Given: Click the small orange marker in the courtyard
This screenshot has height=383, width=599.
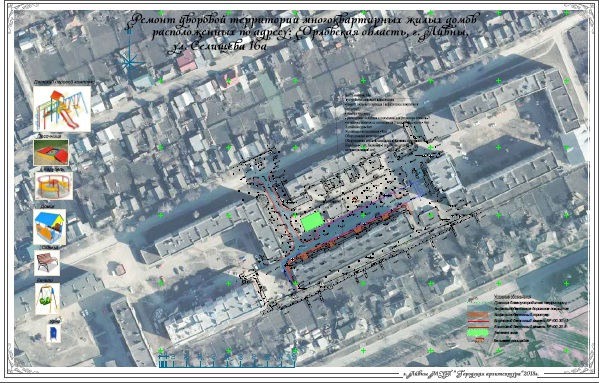Looking at the screenshot, I should point(355,199).
